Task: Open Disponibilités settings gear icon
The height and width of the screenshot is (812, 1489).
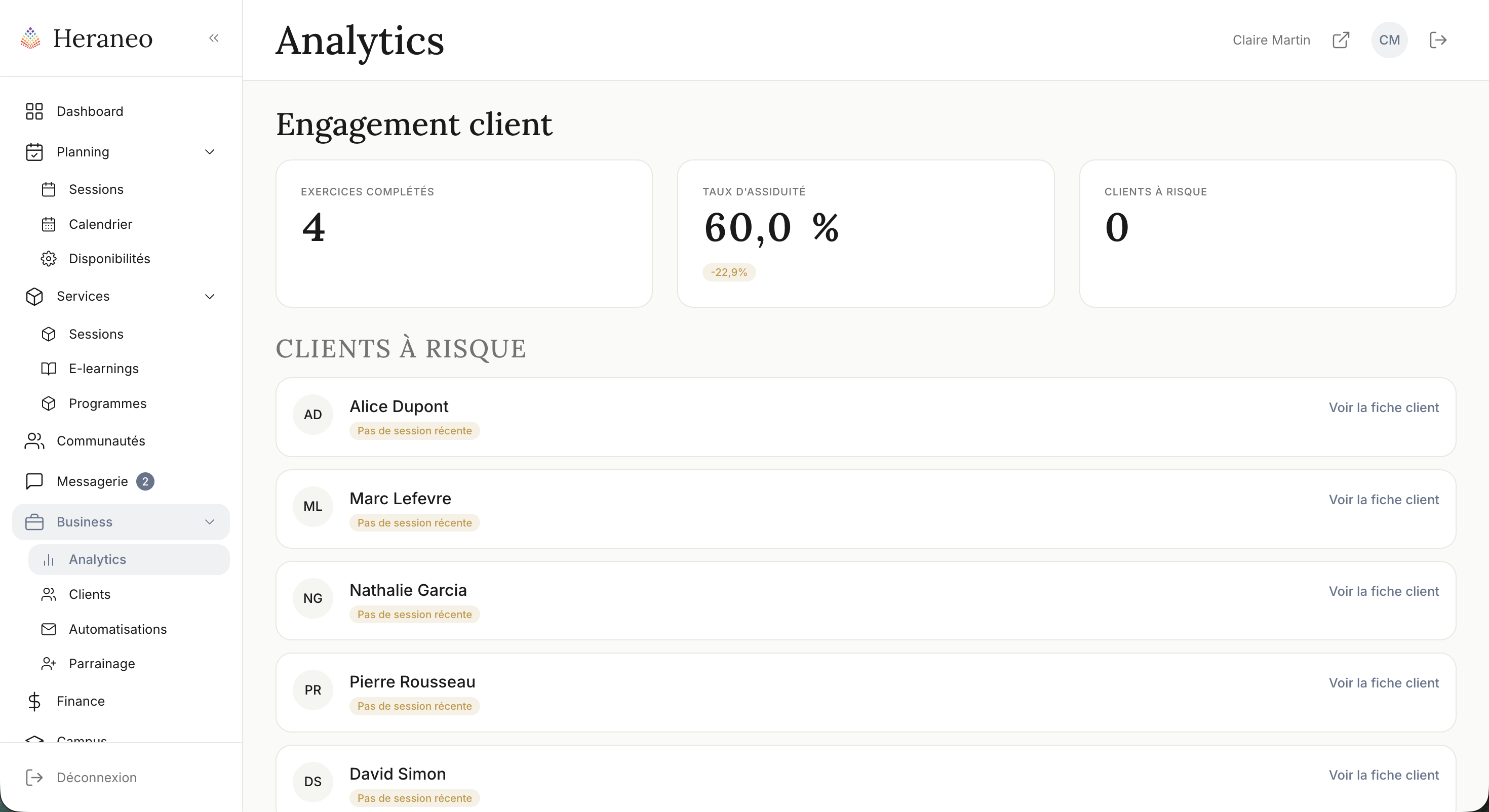Action: 49,258
